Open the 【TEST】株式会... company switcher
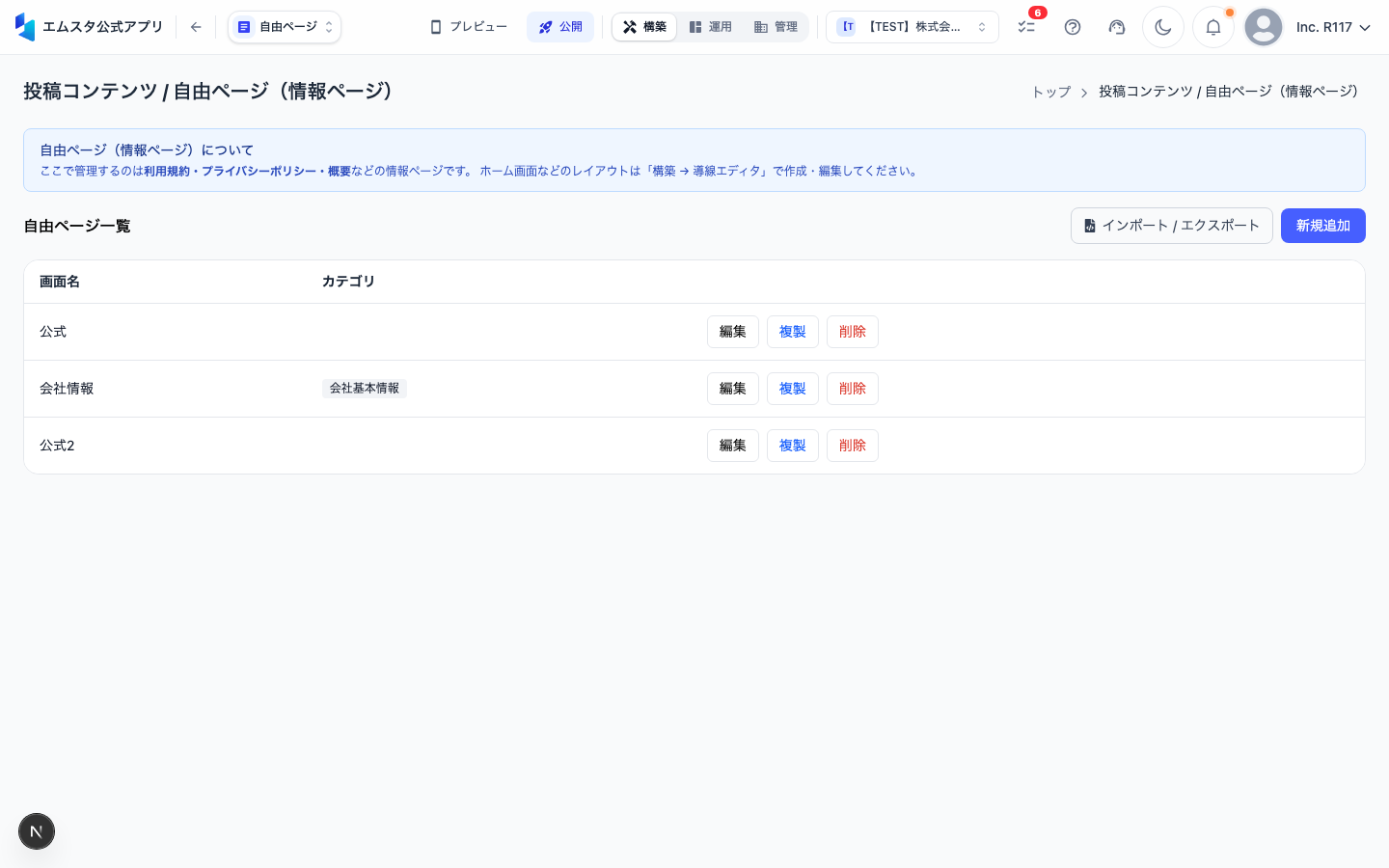This screenshot has height=868, width=1389. coord(912,27)
